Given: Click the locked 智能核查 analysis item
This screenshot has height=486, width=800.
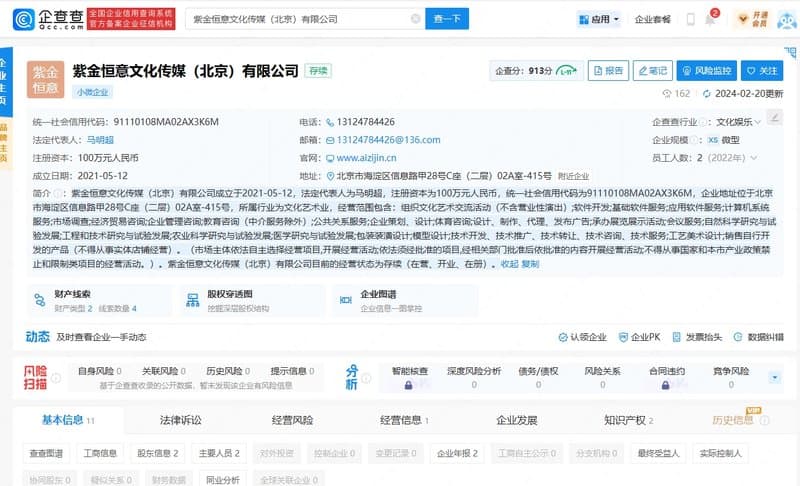Looking at the screenshot, I should (410, 377).
